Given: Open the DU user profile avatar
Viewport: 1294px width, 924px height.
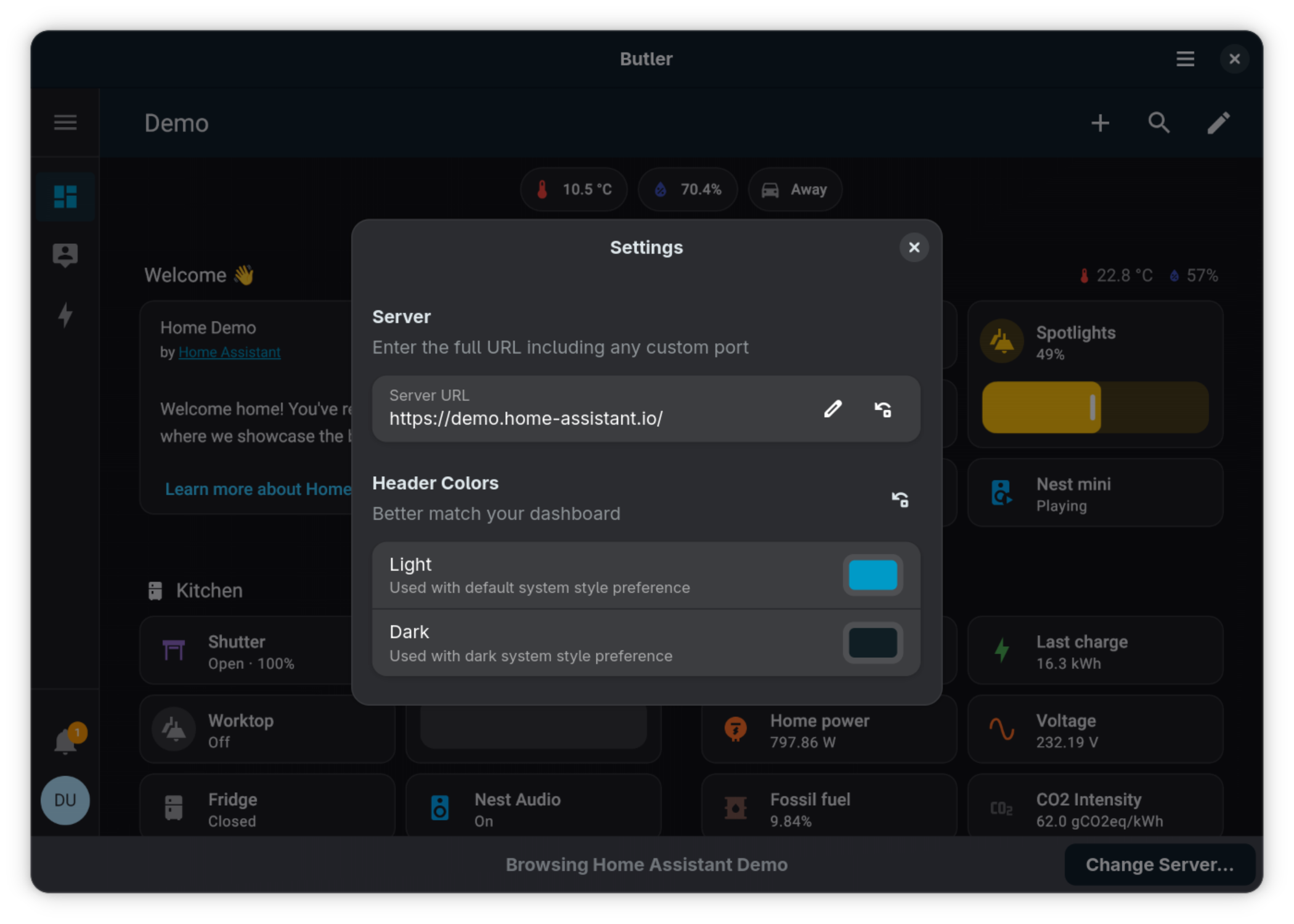Looking at the screenshot, I should pyautogui.click(x=65, y=800).
